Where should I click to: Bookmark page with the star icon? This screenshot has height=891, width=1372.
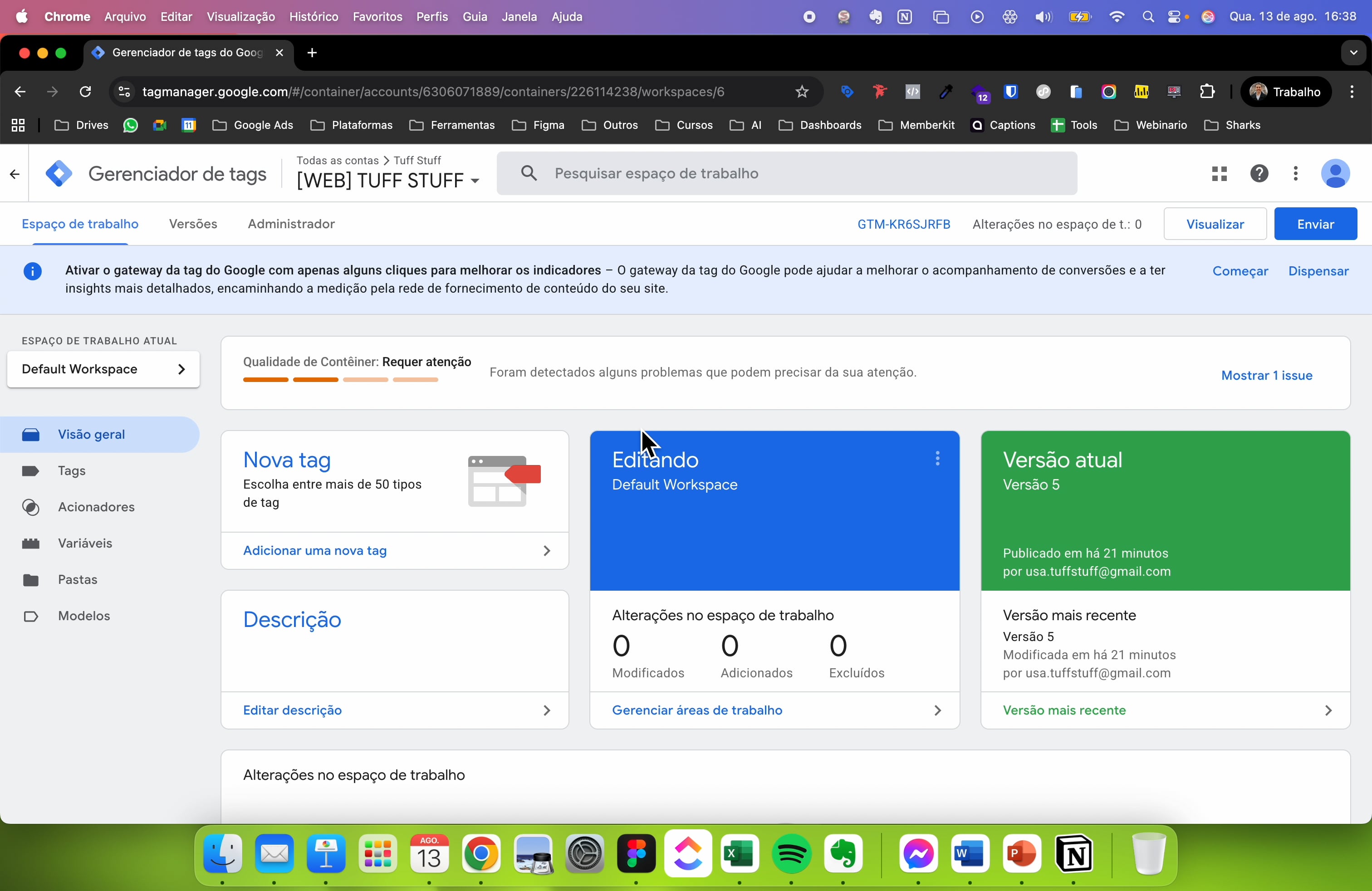point(802,92)
